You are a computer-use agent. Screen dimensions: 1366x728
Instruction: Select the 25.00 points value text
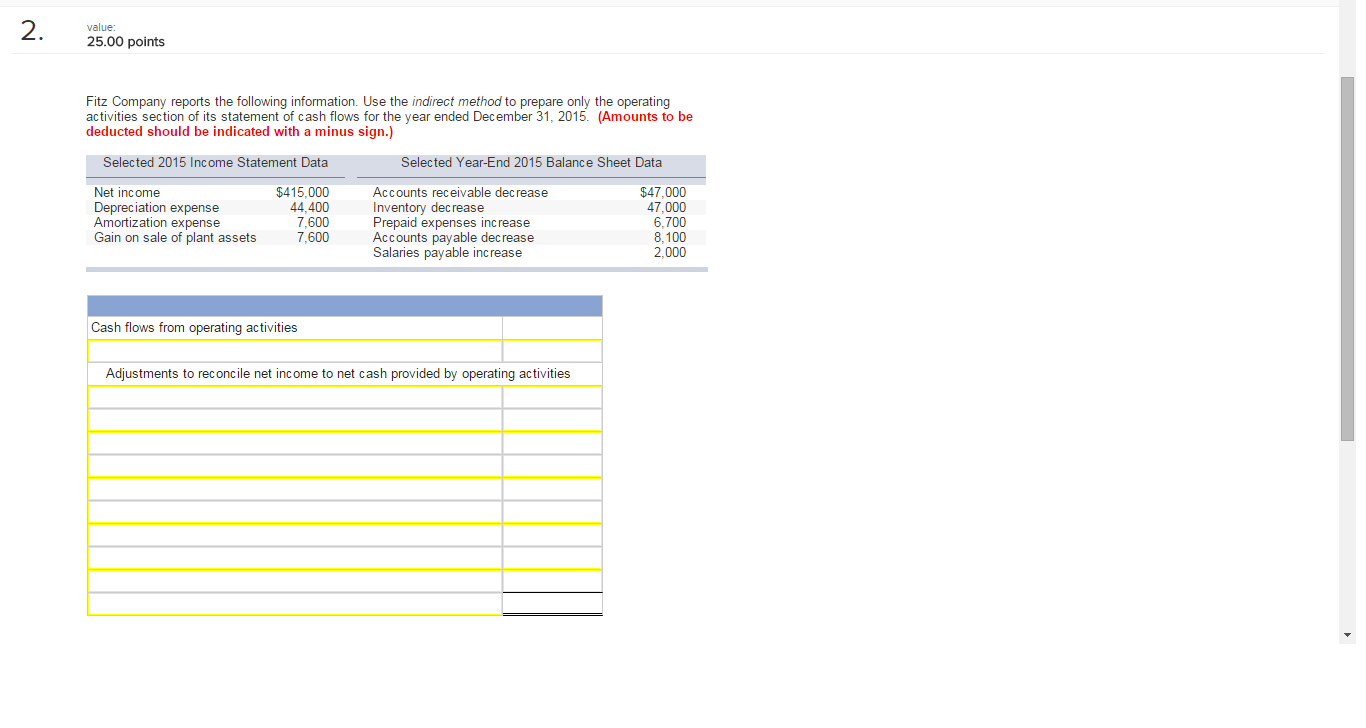pyautogui.click(x=126, y=42)
